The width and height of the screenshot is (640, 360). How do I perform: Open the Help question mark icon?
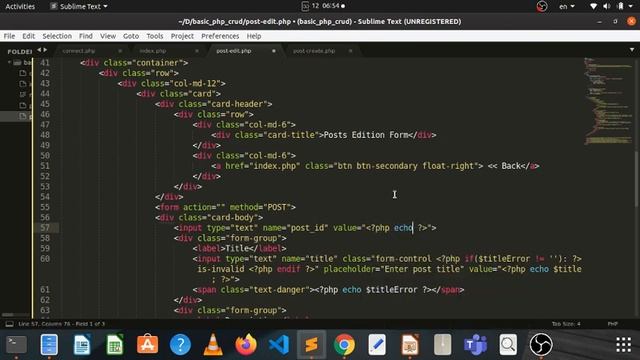pos(180,344)
